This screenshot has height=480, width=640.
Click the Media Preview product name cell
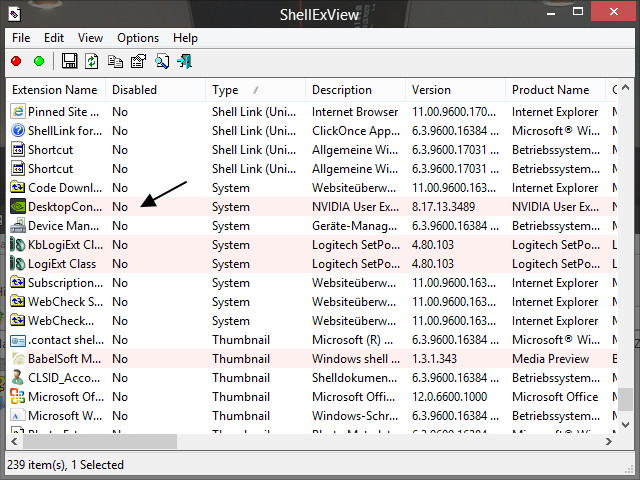point(551,359)
